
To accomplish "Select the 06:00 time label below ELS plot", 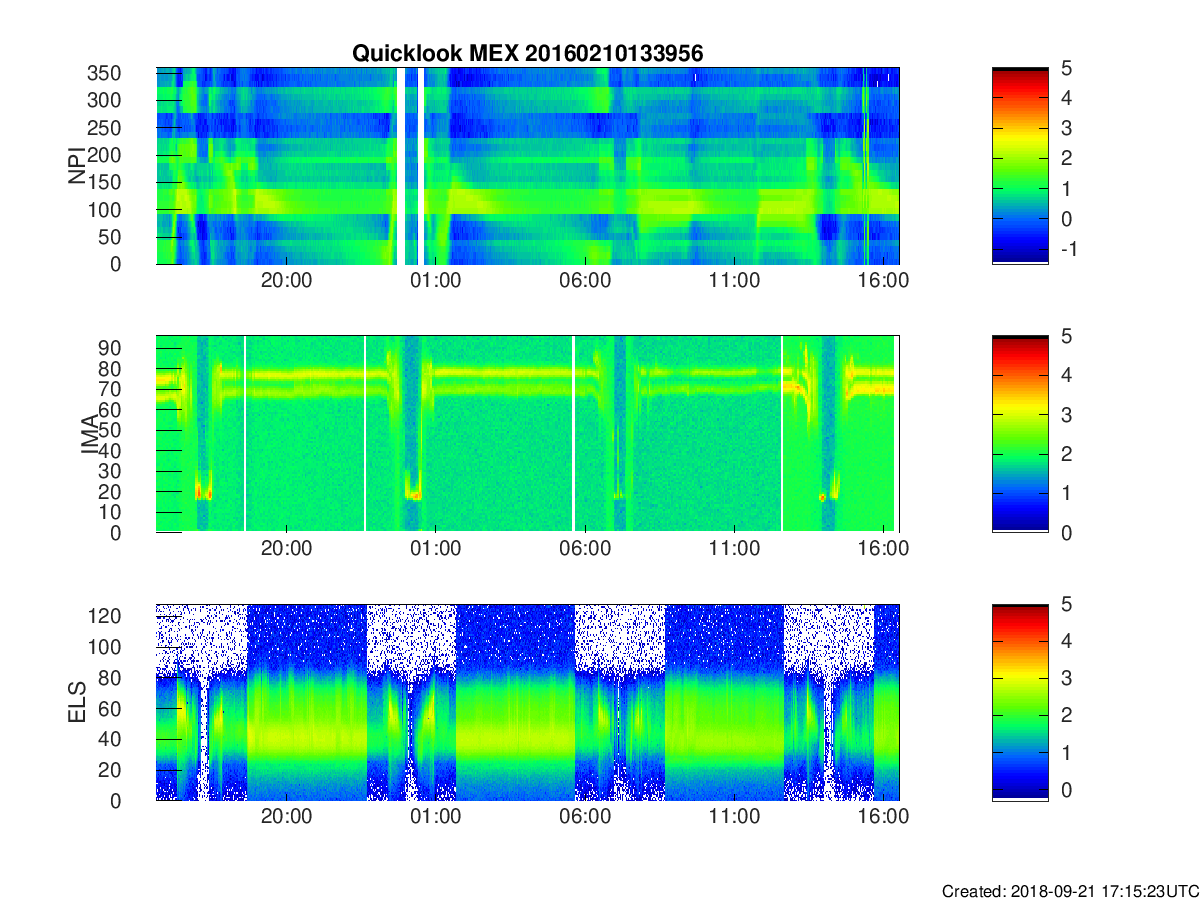I will [x=585, y=819].
